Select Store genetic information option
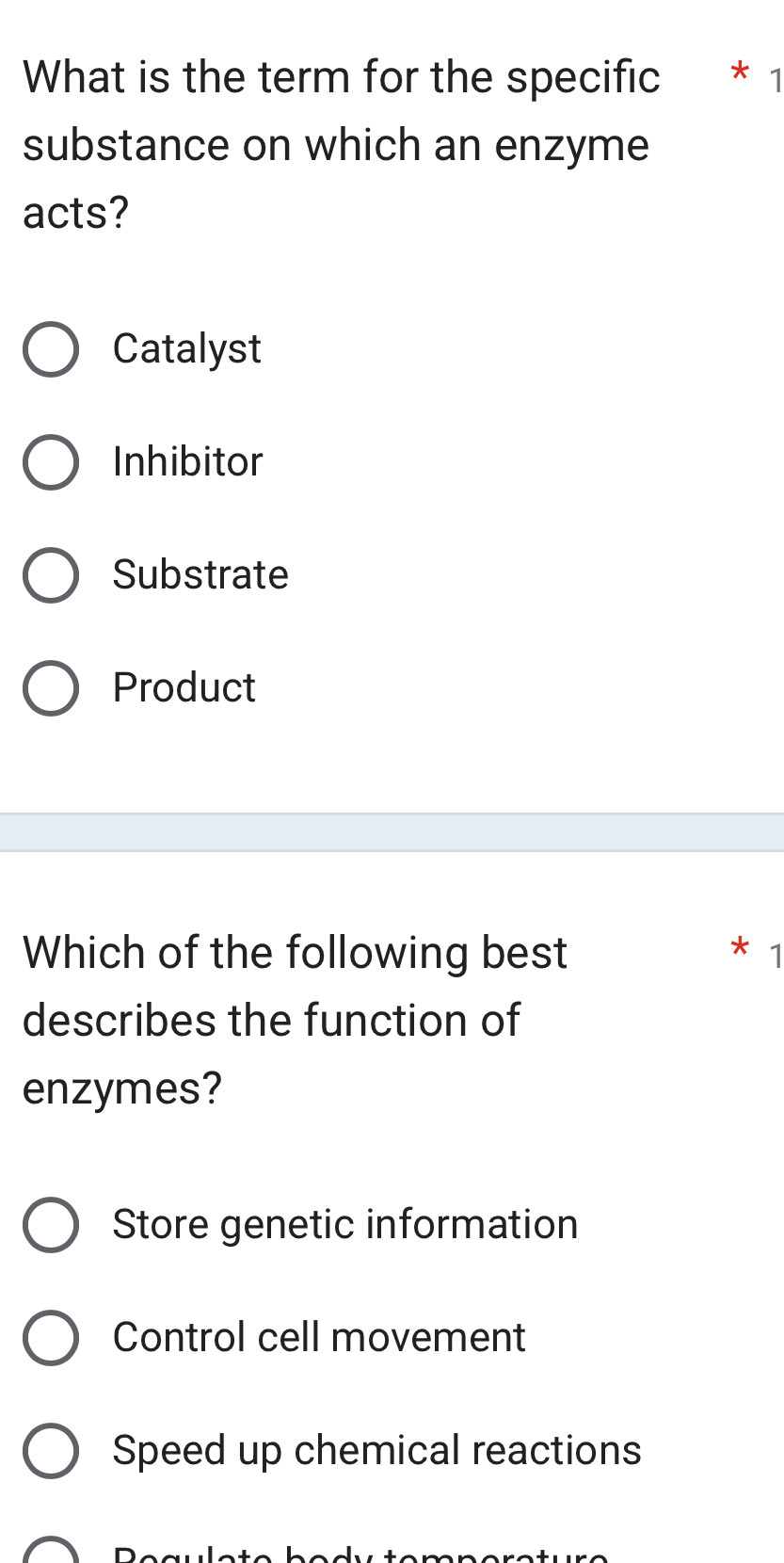The height and width of the screenshot is (1563, 784). click(x=52, y=1225)
